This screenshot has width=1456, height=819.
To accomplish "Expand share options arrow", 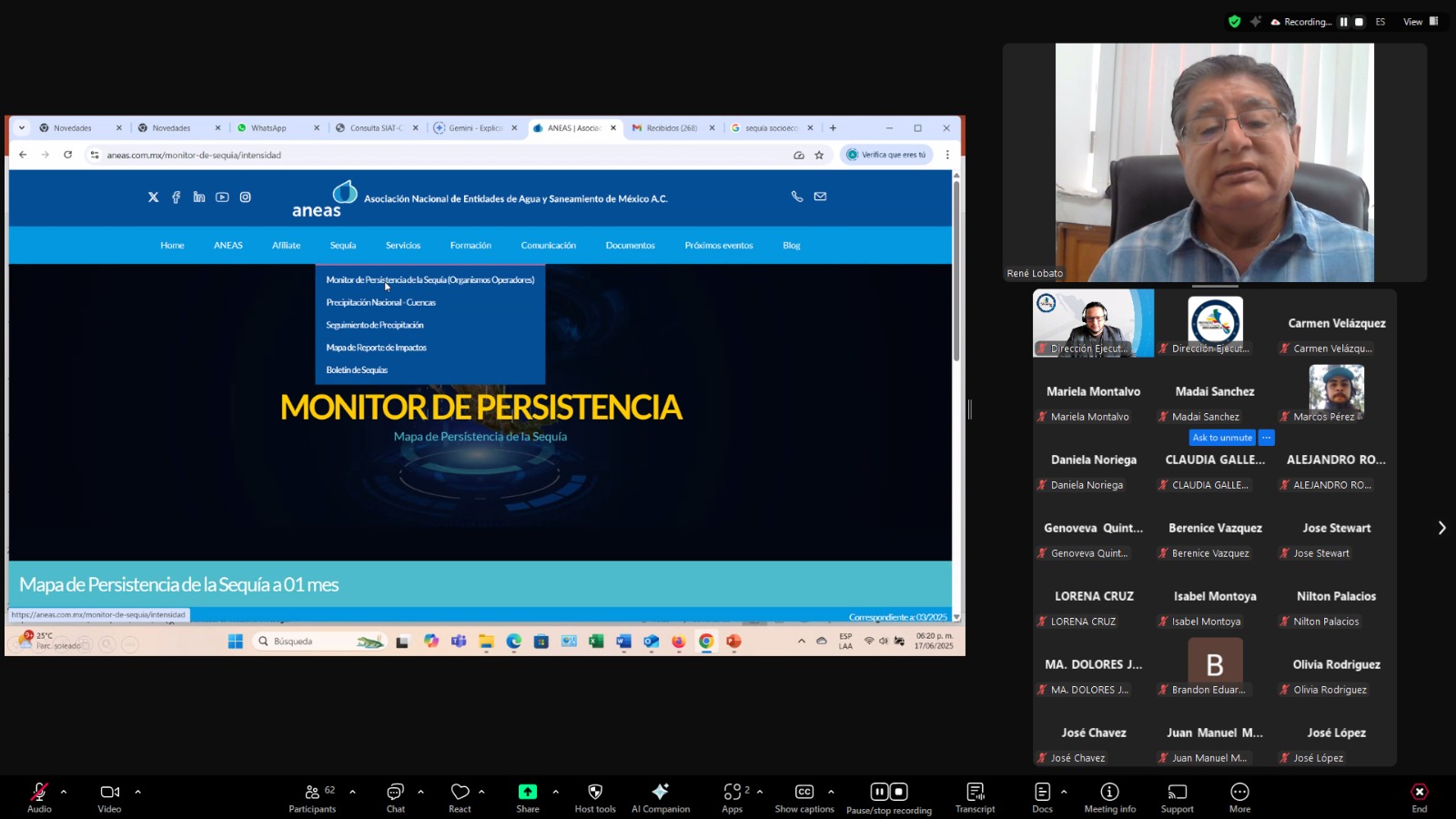I will pyautogui.click(x=555, y=792).
